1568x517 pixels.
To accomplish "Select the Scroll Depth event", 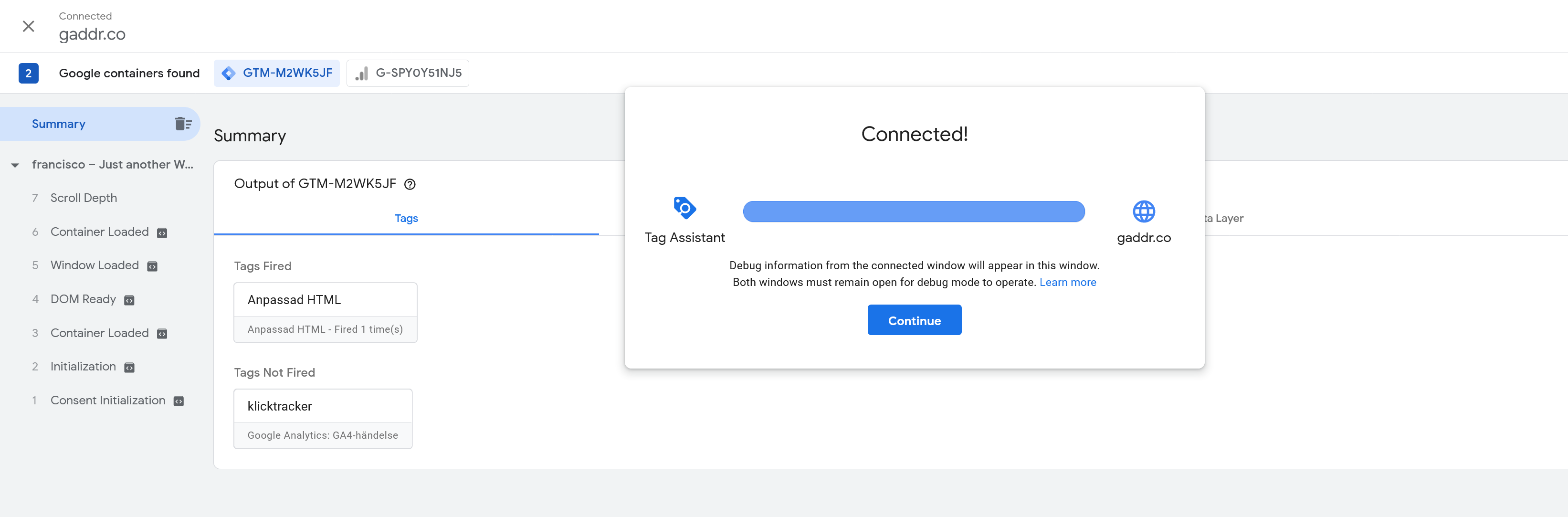I will coord(84,198).
